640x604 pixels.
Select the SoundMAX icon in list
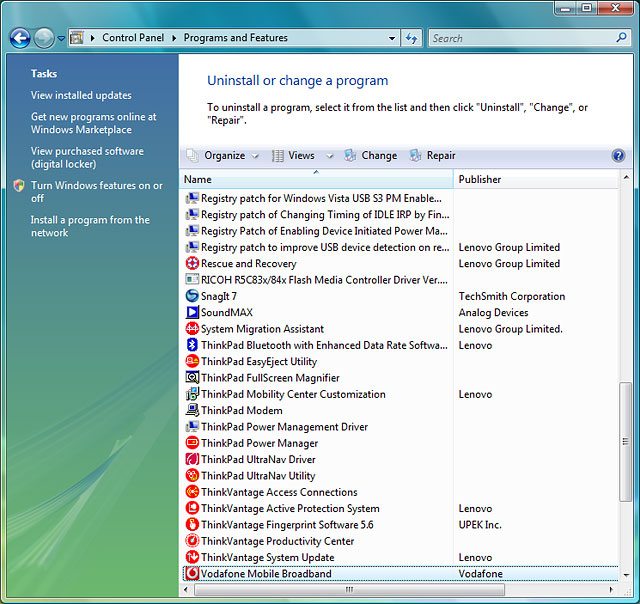click(193, 312)
